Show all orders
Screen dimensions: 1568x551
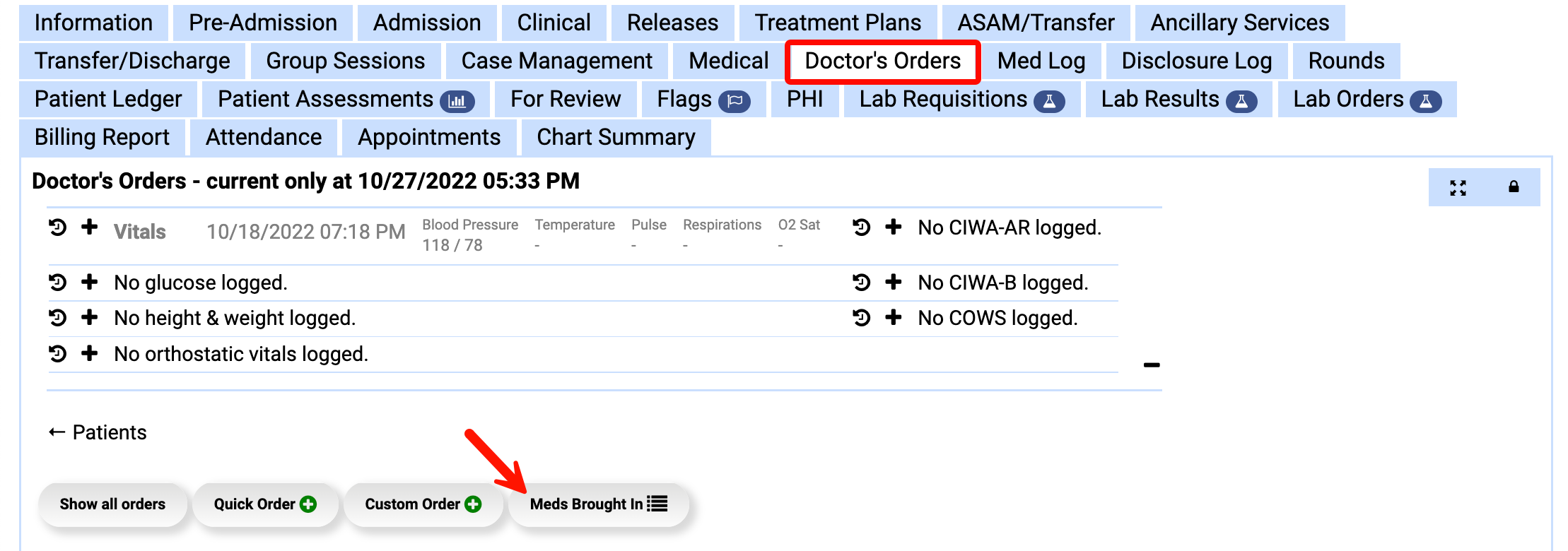pos(112,504)
